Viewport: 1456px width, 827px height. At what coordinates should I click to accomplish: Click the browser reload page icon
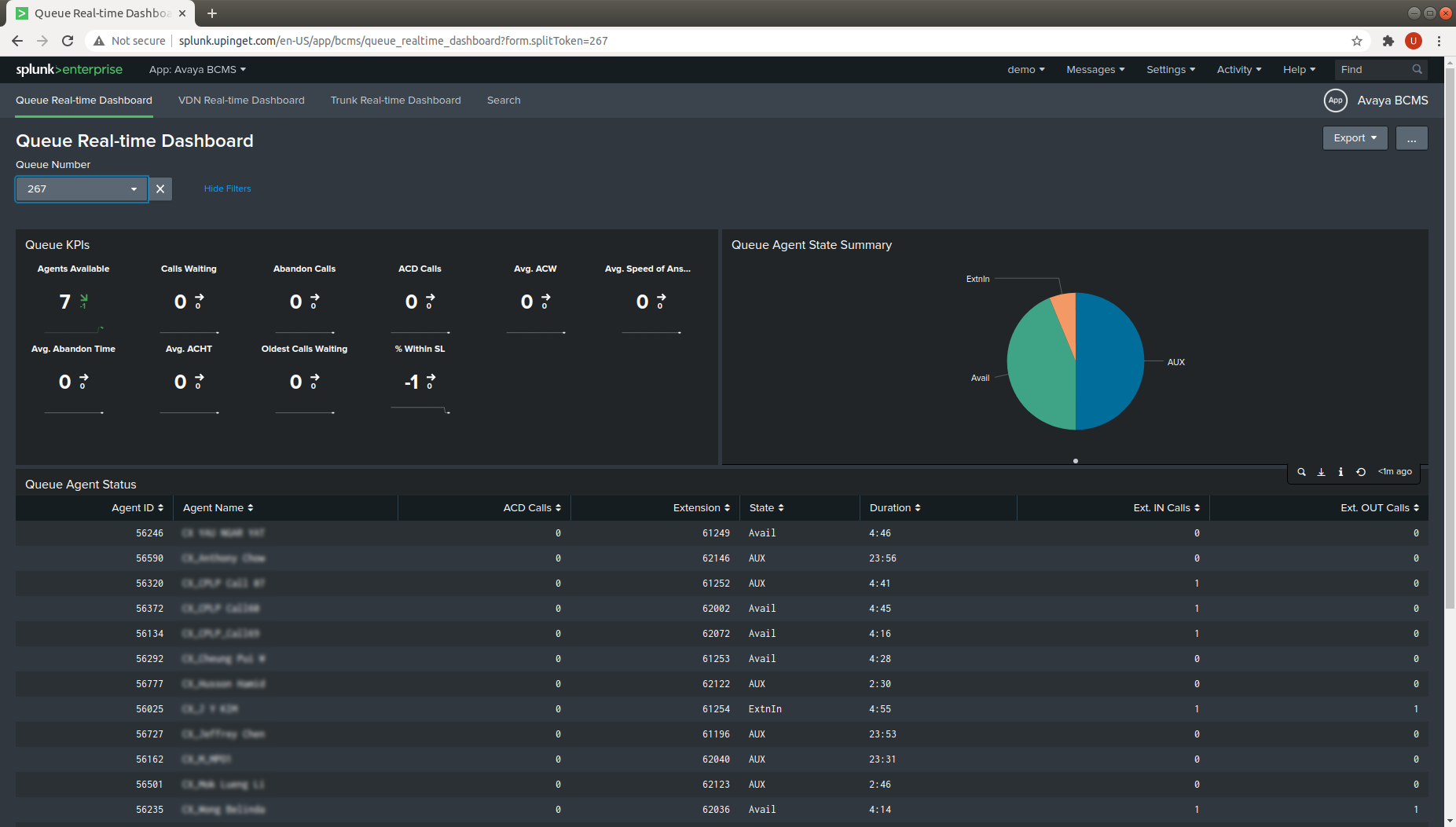[68, 41]
